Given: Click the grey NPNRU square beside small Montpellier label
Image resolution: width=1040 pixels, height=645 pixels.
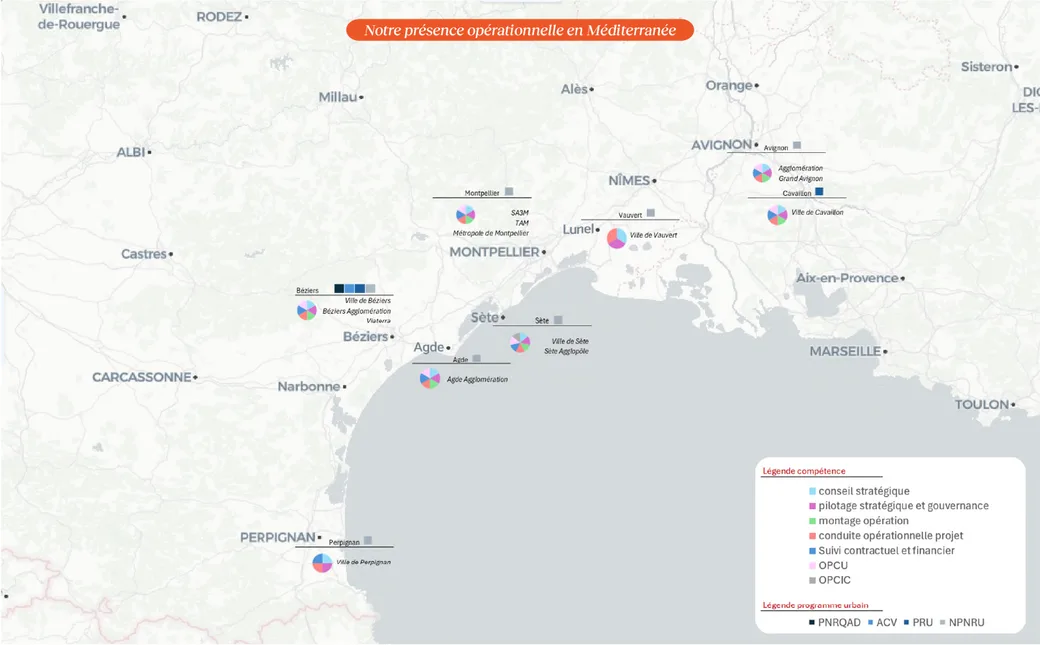Looking at the screenshot, I should pos(509,192).
